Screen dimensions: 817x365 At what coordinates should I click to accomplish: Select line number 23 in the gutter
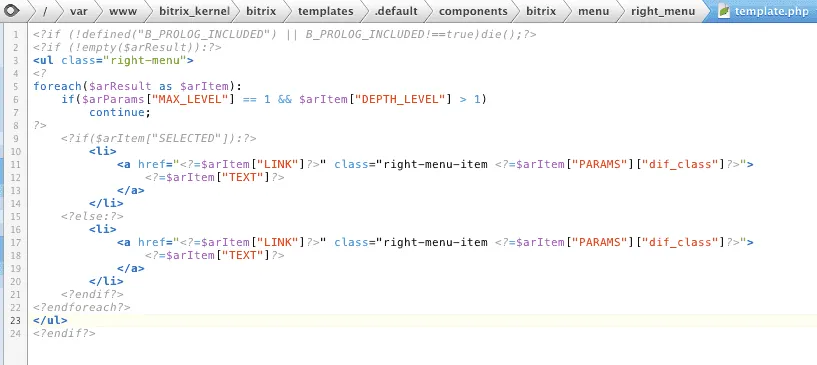(x=15, y=321)
